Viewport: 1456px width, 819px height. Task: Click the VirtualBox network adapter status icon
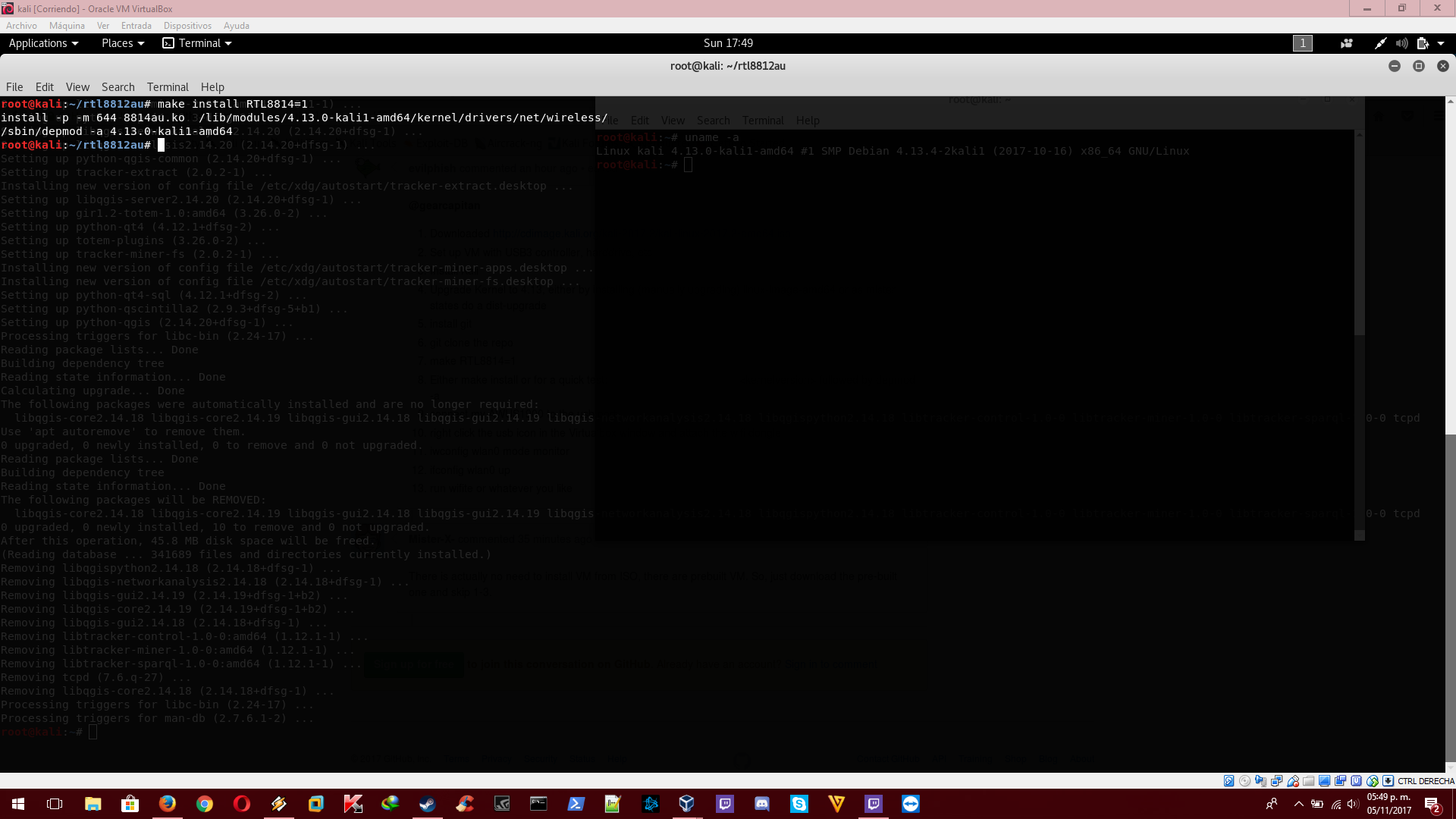pyautogui.click(x=1276, y=781)
